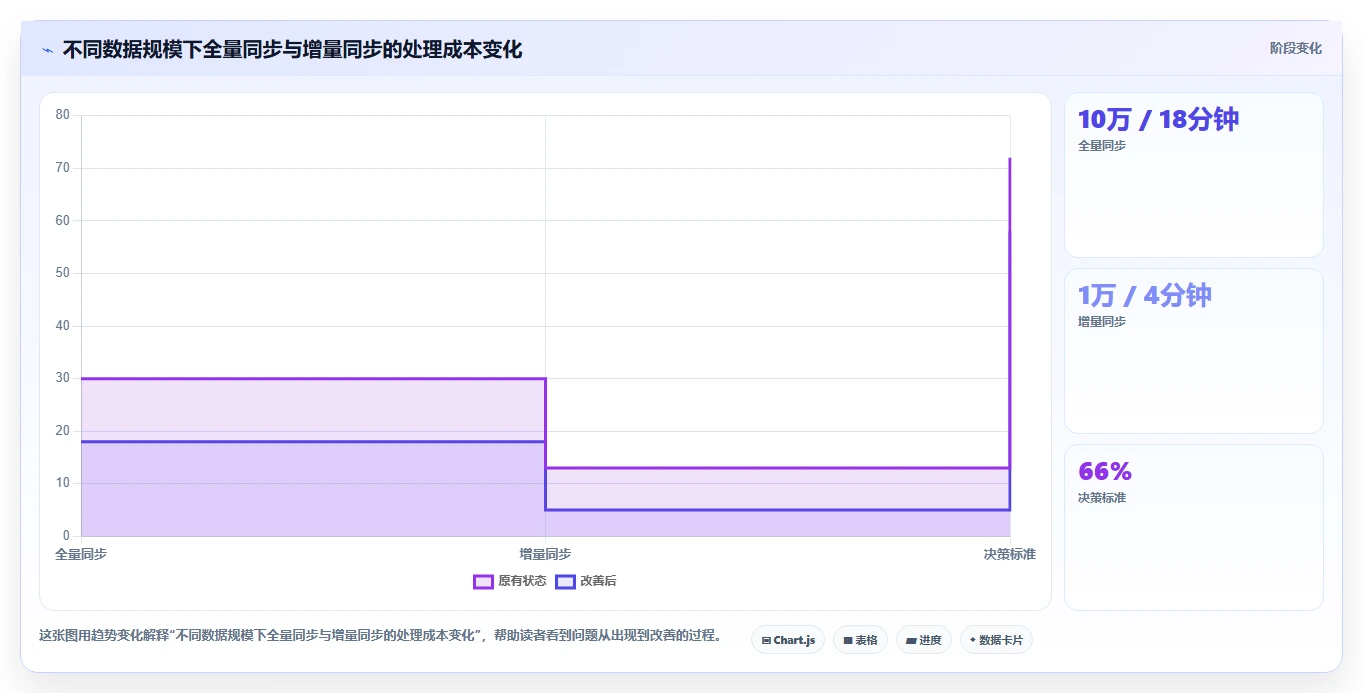Toggle the 原有状态 legend entry

click(510, 581)
